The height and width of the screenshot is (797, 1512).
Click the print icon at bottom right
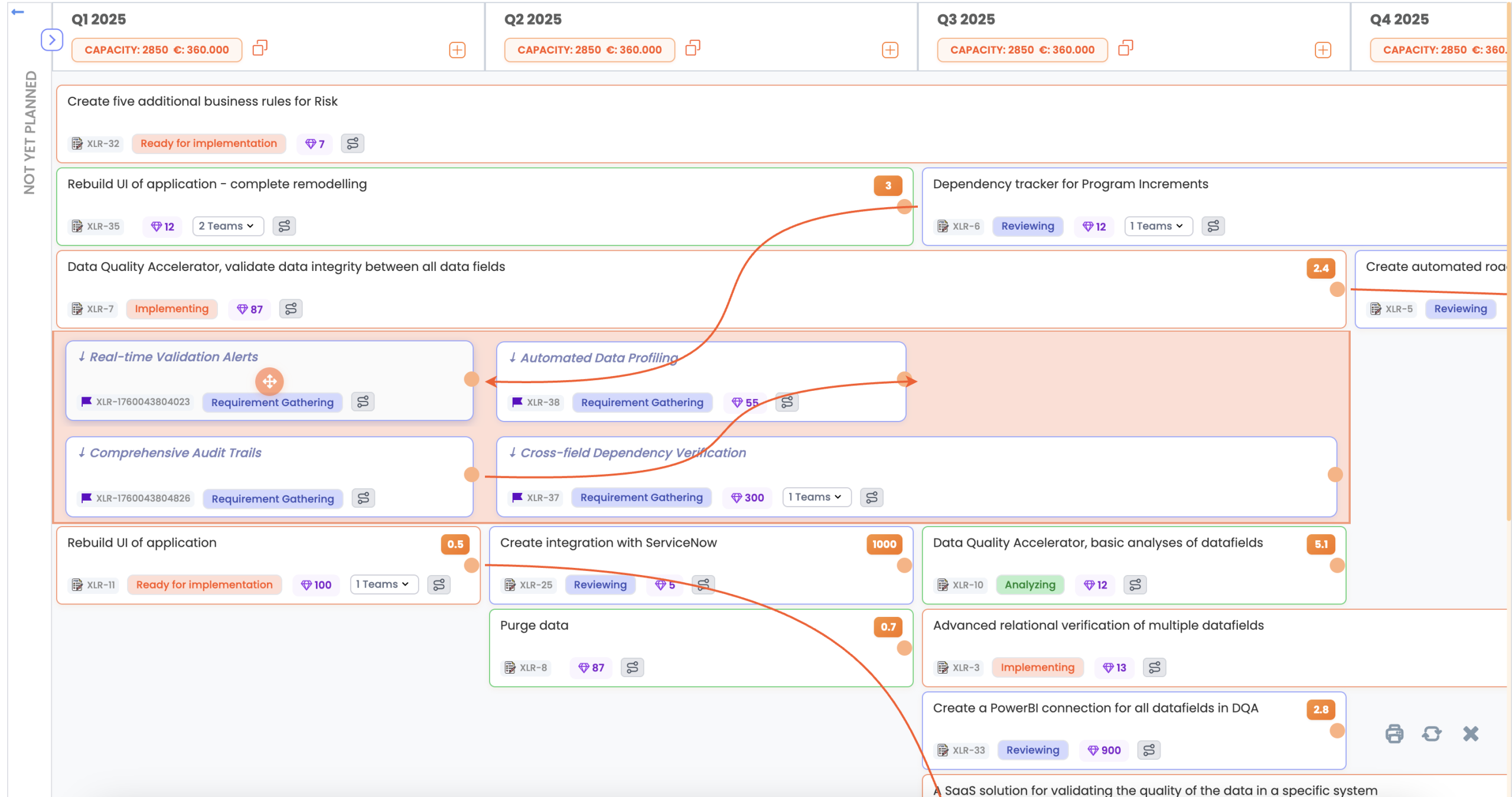click(1394, 733)
